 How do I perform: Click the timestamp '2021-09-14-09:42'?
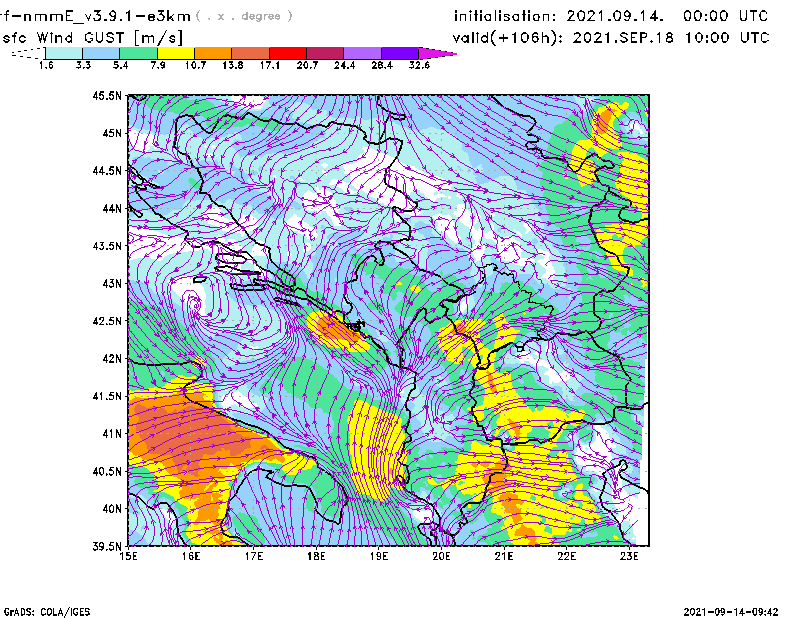[731, 612]
